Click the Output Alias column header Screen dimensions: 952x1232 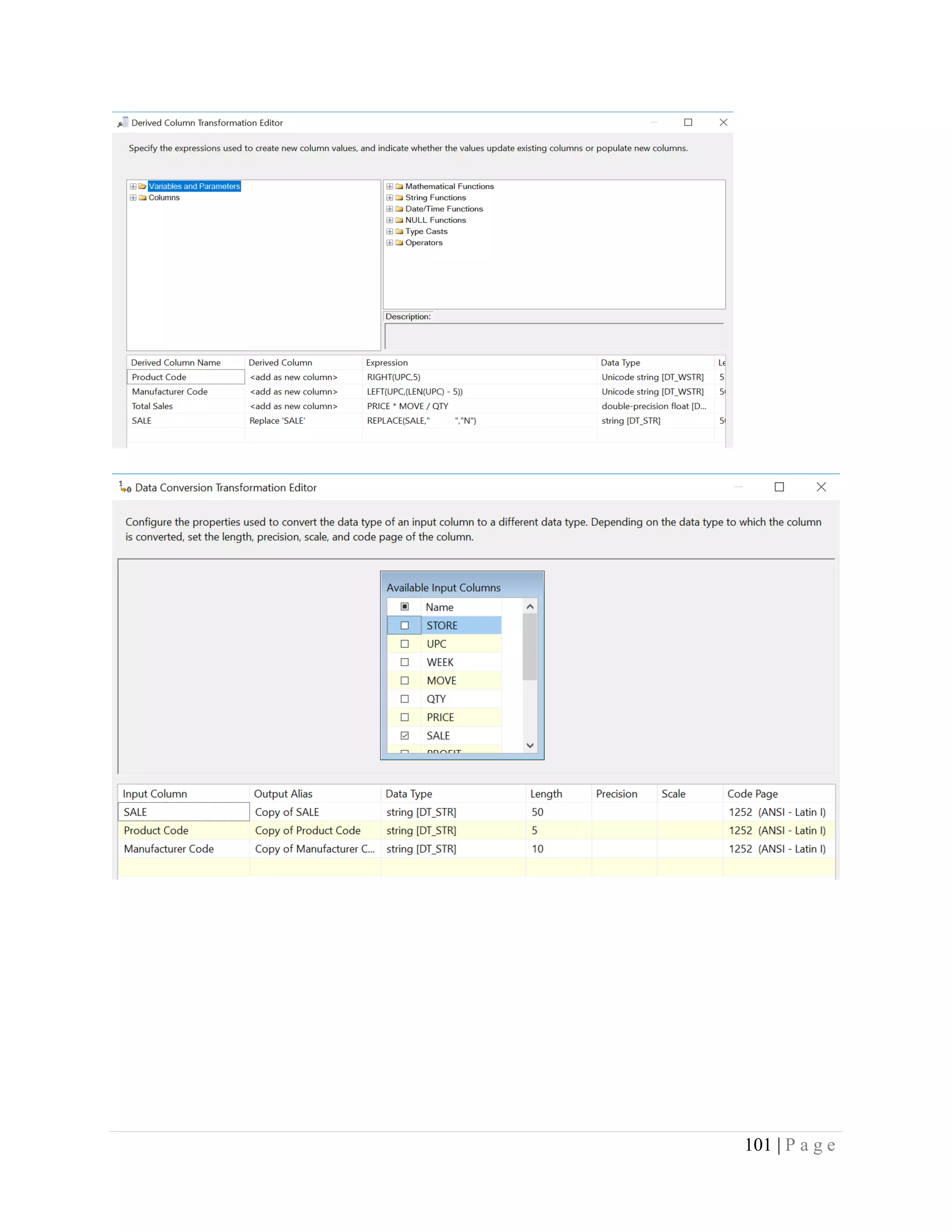pos(283,794)
